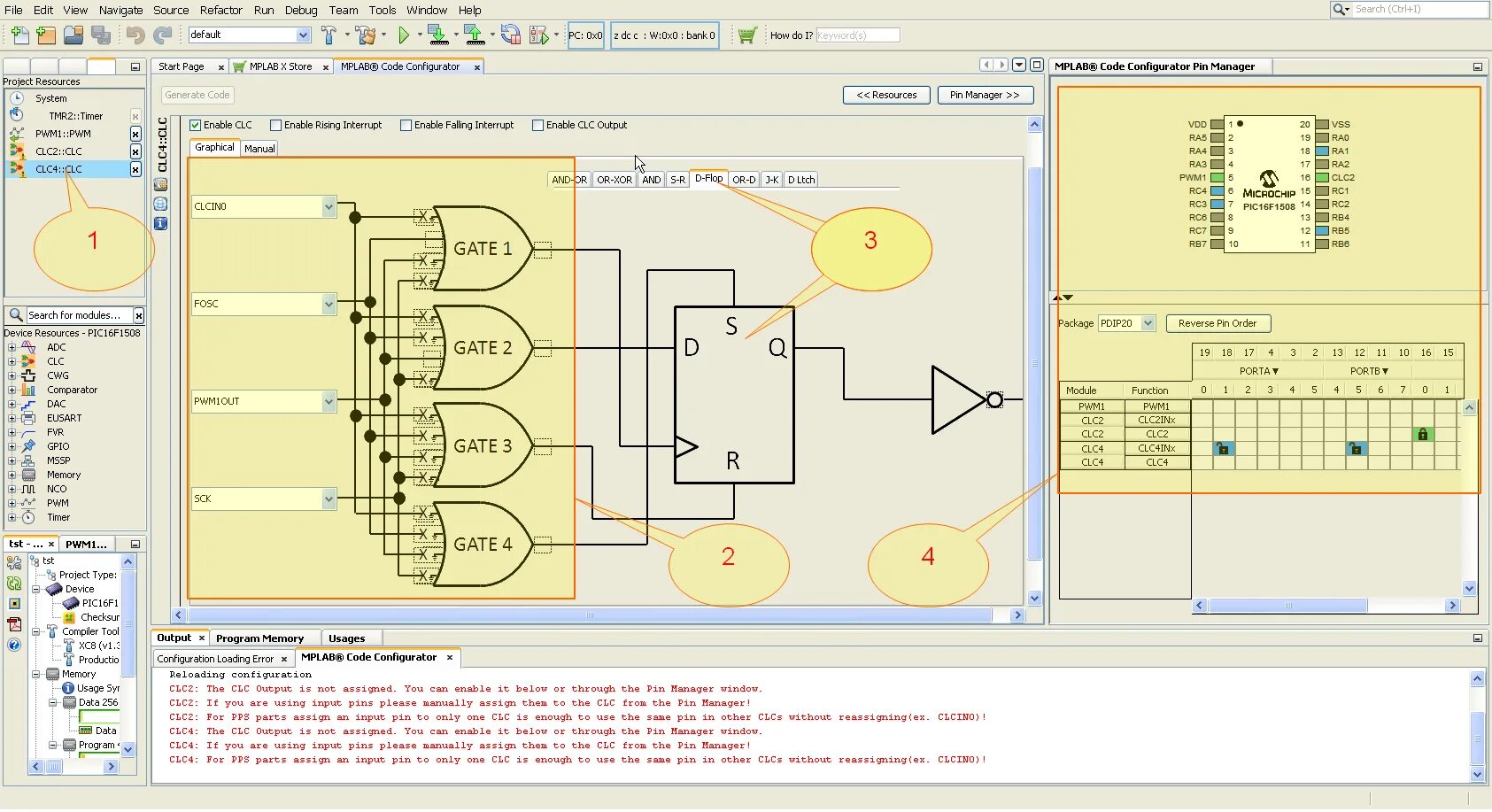Viewport: 1492px width, 812px height.
Task: Open the Package PDIP20 dropdown
Action: click(x=1148, y=323)
